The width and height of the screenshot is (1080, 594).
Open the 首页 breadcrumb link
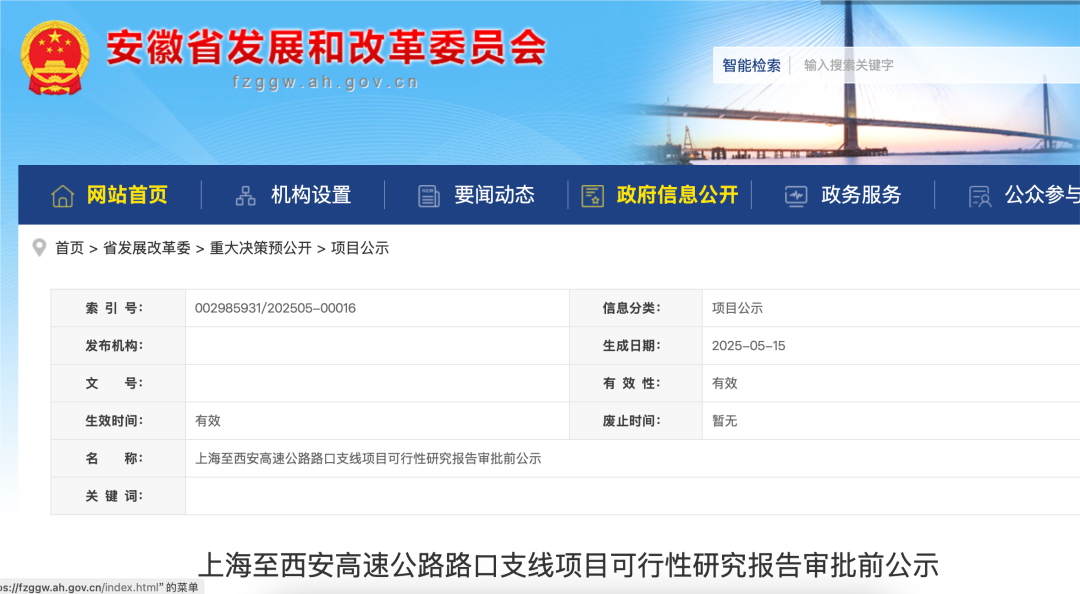[68, 248]
